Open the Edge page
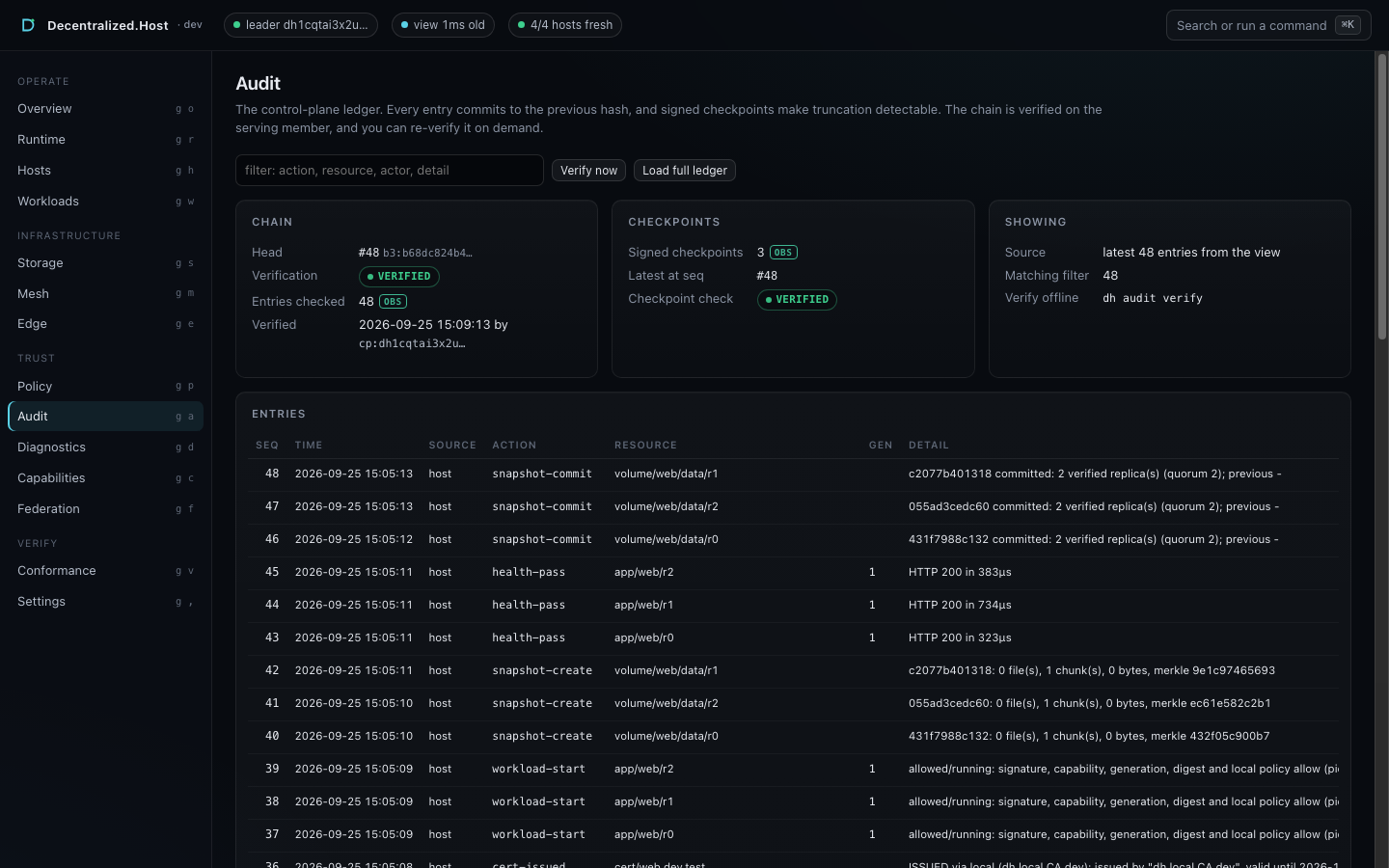The image size is (1389, 868). click(106, 324)
